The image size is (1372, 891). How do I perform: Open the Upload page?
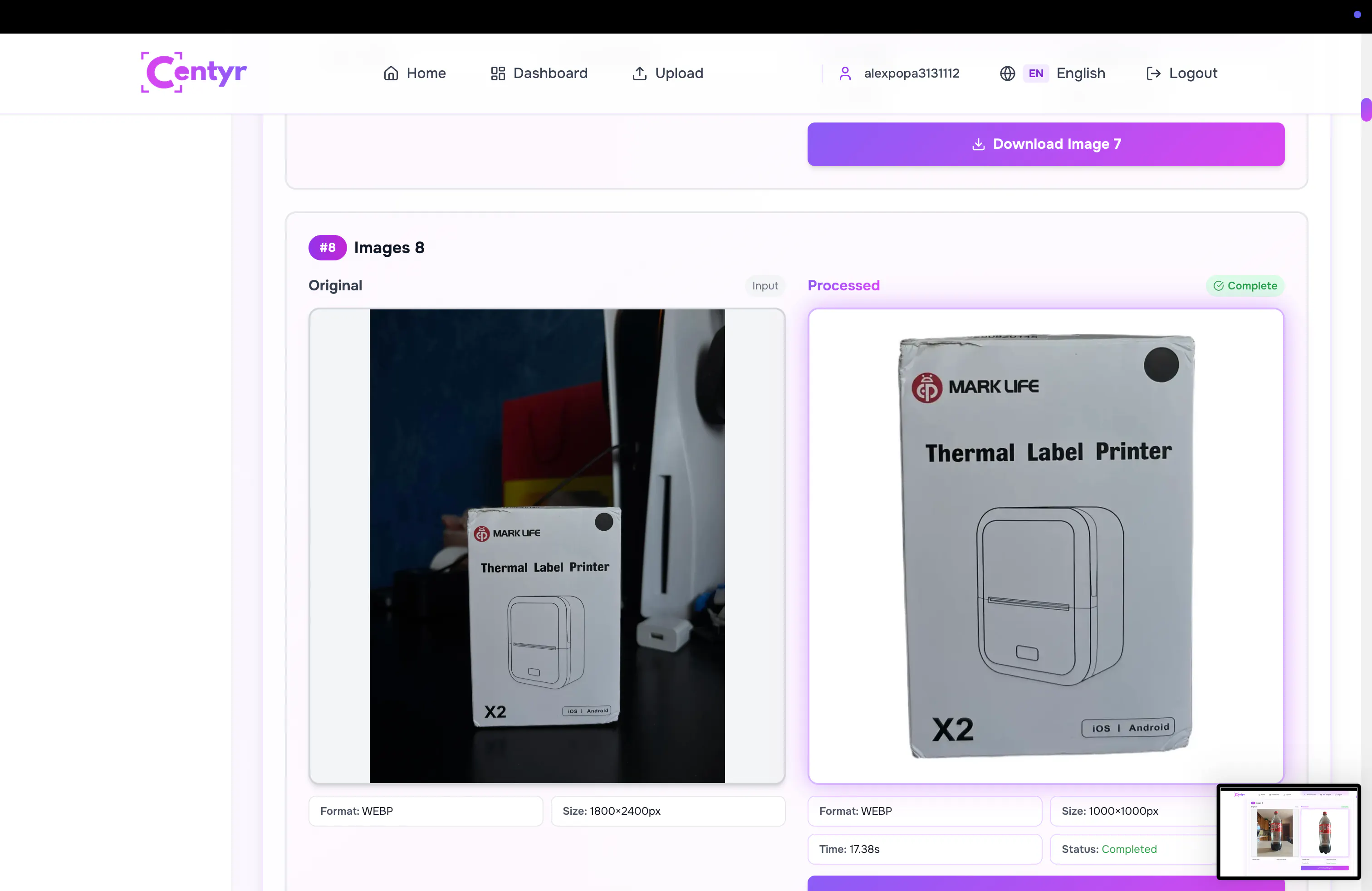[x=667, y=73]
